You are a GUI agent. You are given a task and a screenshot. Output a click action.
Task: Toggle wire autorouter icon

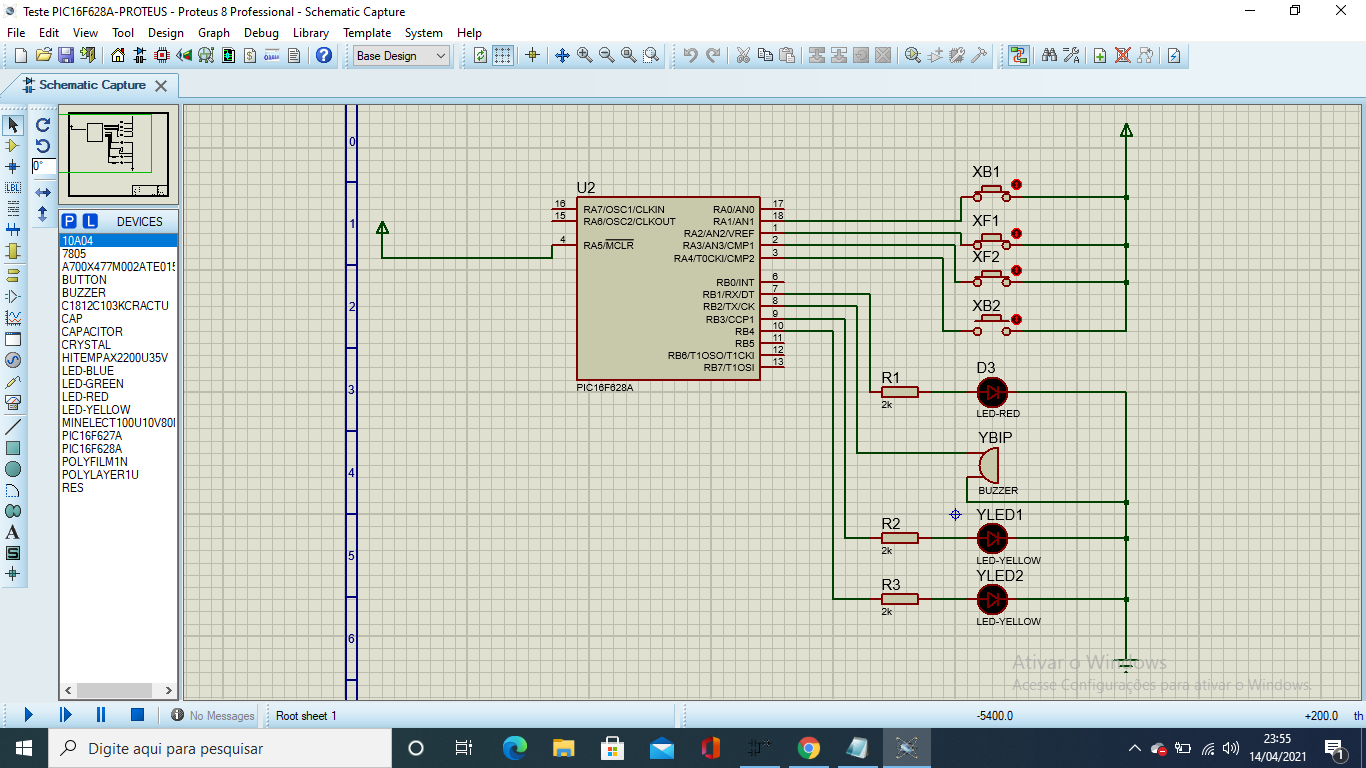point(1018,55)
